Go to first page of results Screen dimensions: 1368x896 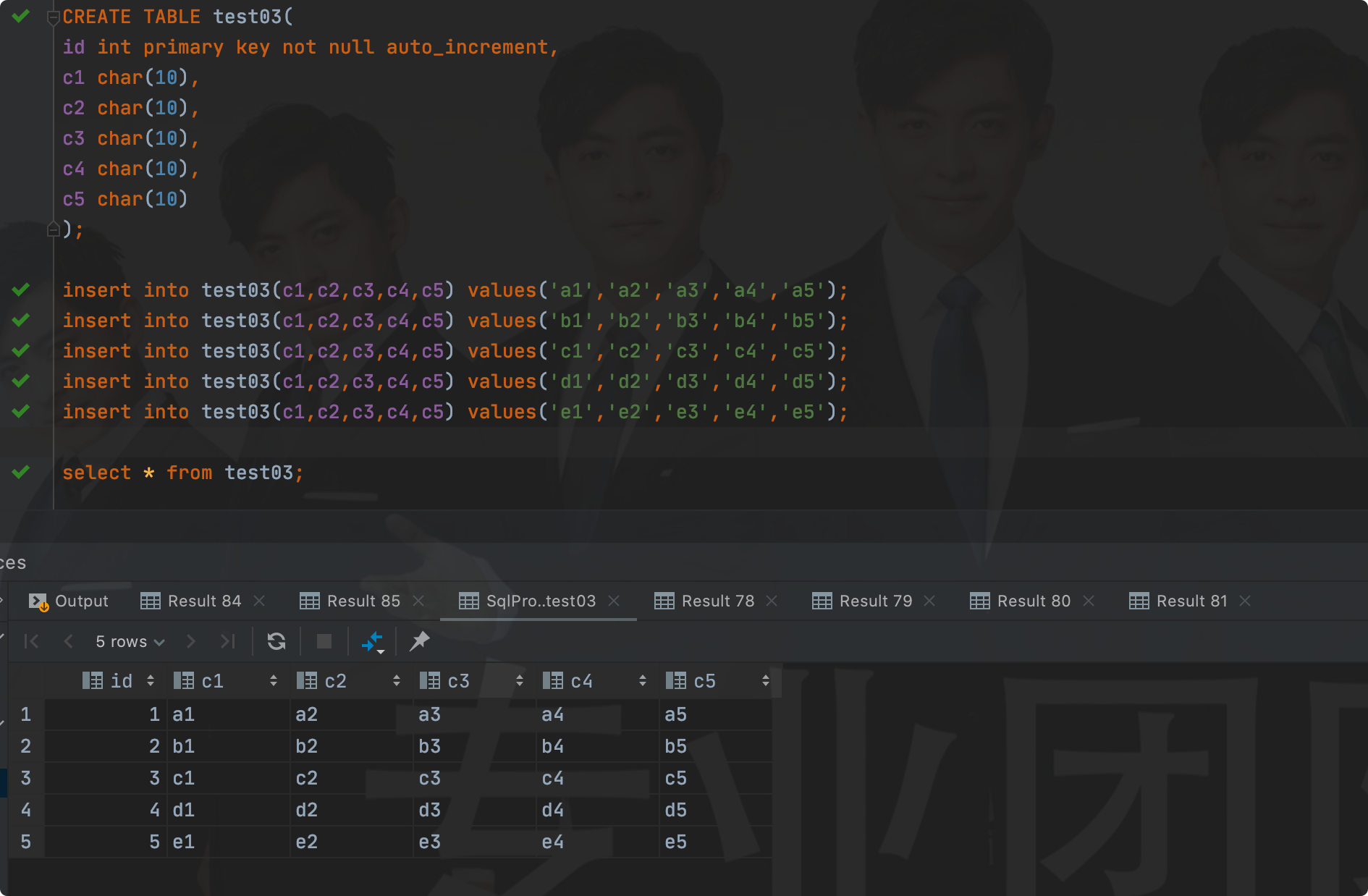tap(30, 641)
